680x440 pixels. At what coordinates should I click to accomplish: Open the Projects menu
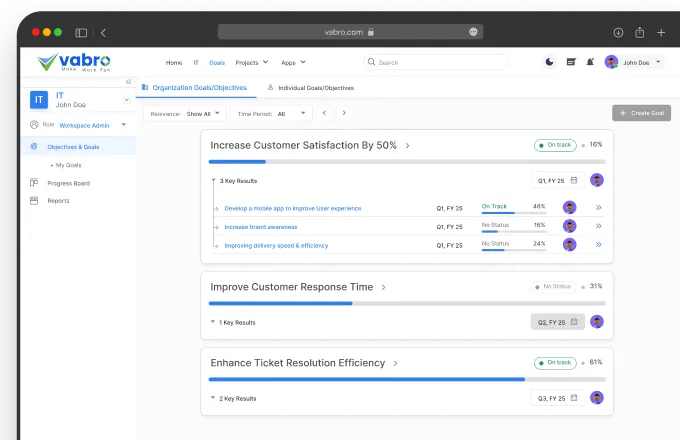[x=252, y=62]
